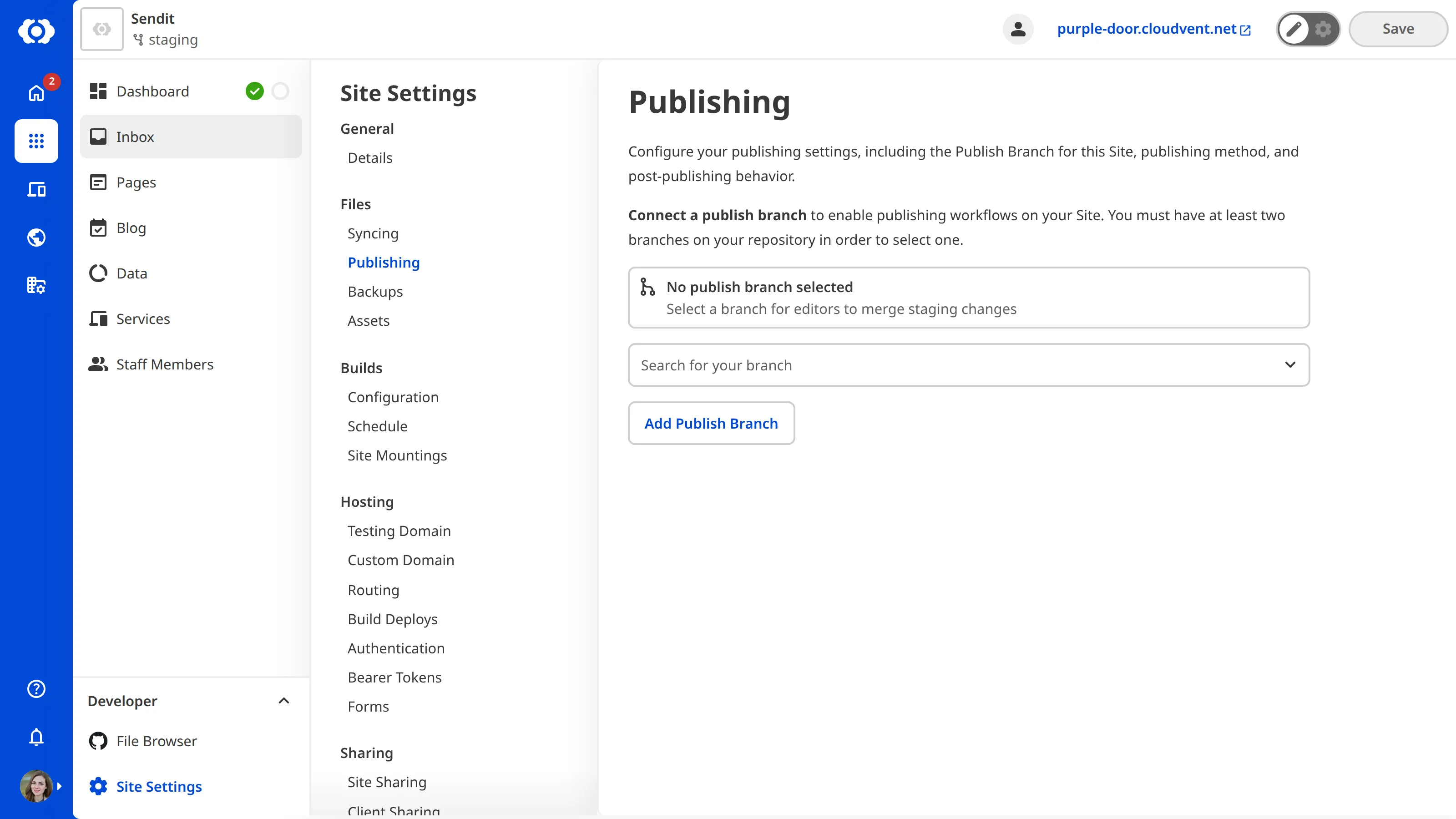The image size is (1456, 819).
Task: Open the organization settings building icon
Action: click(x=36, y=285)
